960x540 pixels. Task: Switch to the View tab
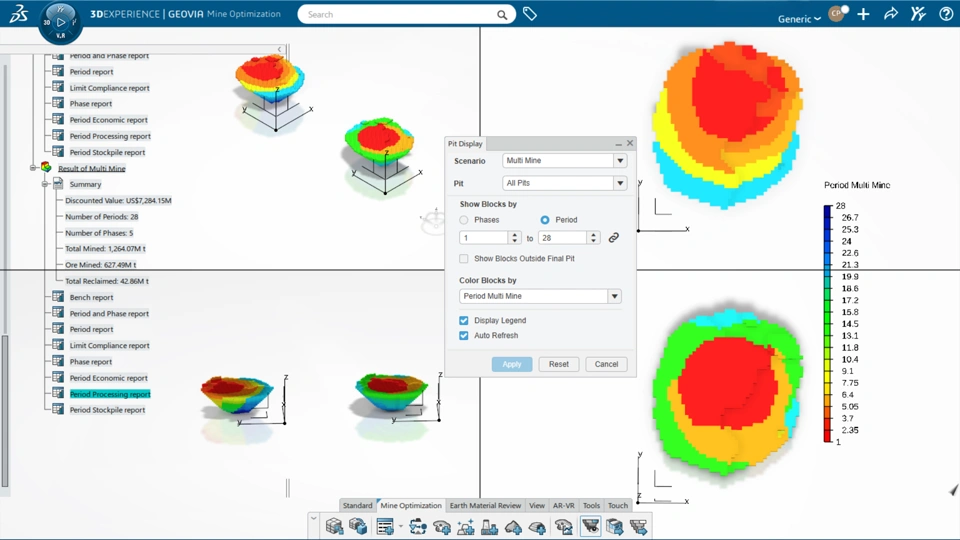537,505
